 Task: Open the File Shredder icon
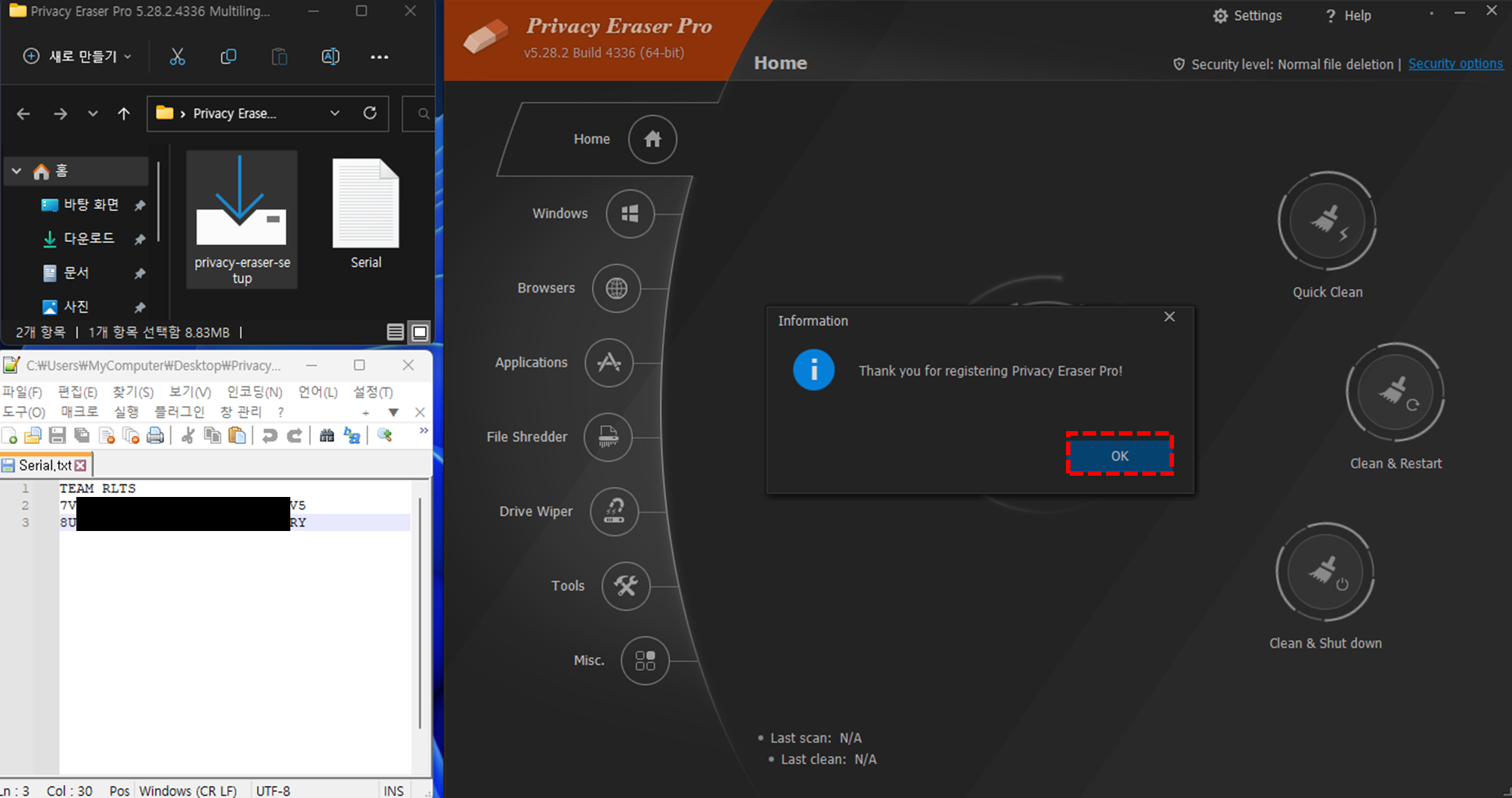[608, 437]
